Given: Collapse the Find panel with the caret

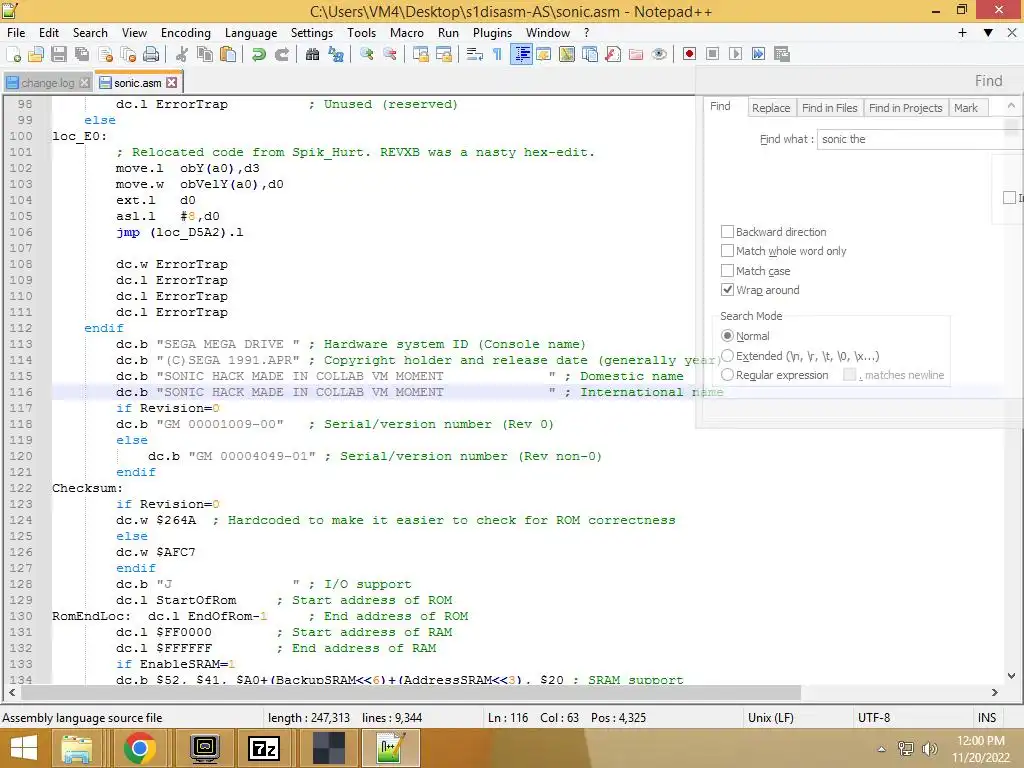Looking at the screenshot, I should (x=1011, y=105).
